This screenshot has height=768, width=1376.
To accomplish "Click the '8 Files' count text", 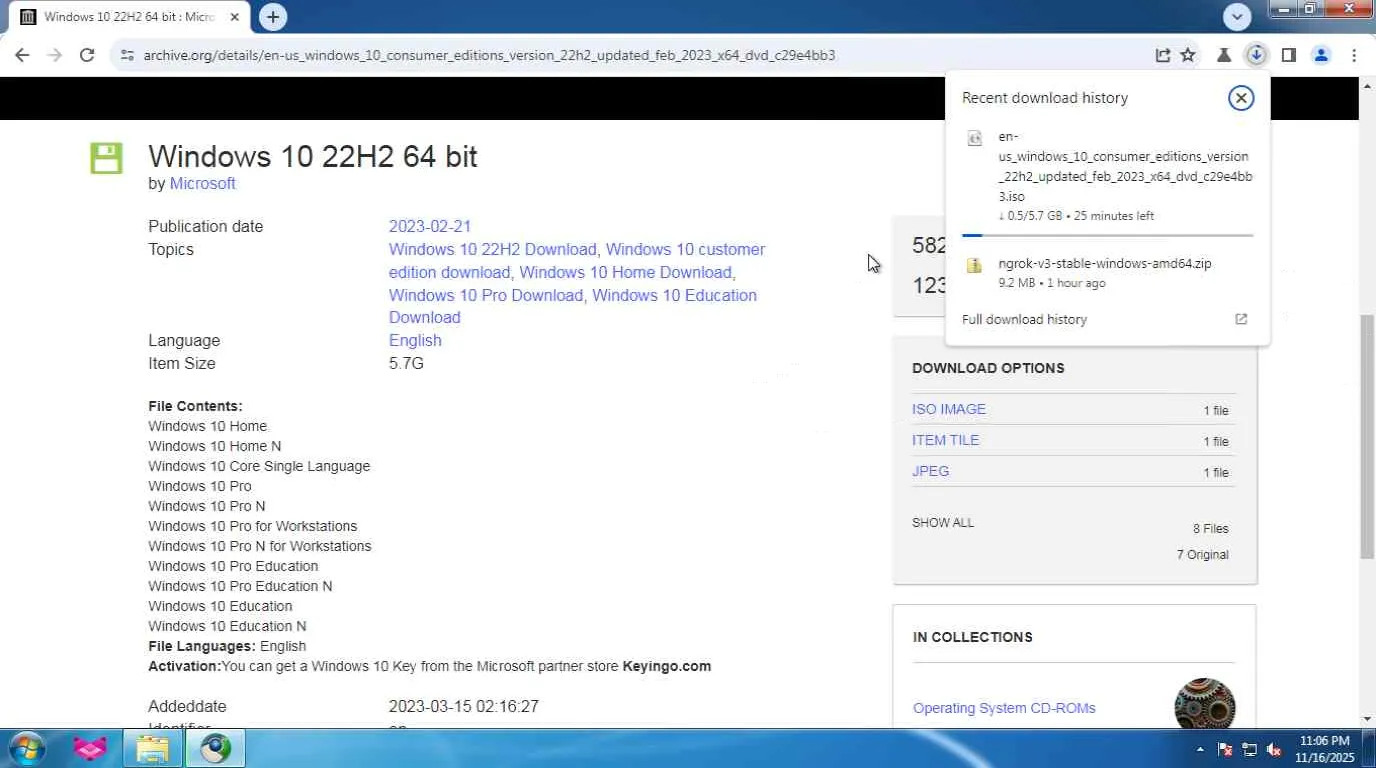I will tap(1210, 529).
